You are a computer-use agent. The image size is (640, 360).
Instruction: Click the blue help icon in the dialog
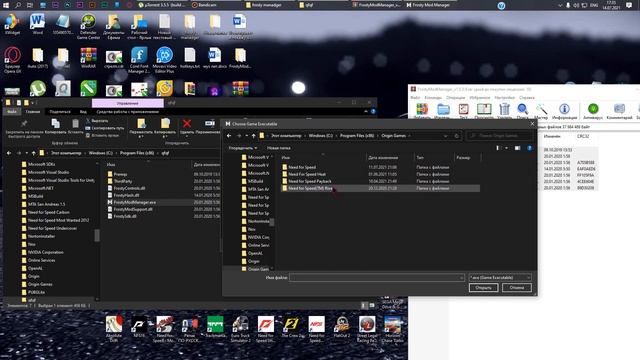(x=529, y=148)
